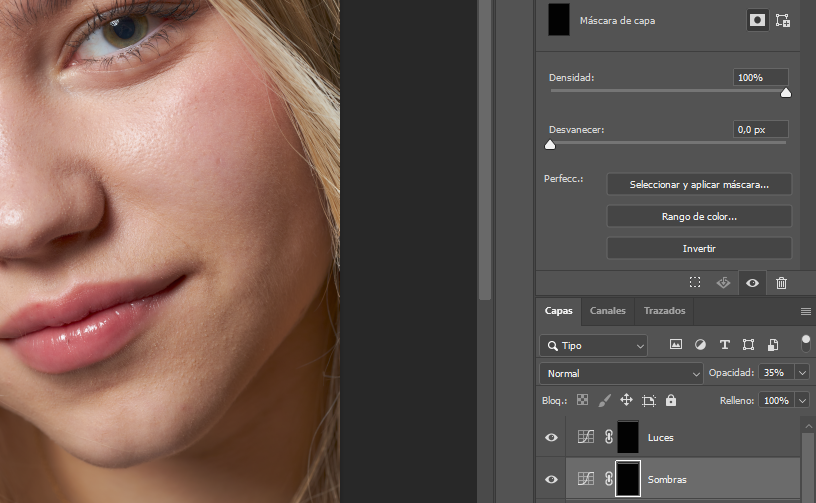The image size is (816, 503).
Task: Click the Densidad slider handle
Action: [786, 93]
